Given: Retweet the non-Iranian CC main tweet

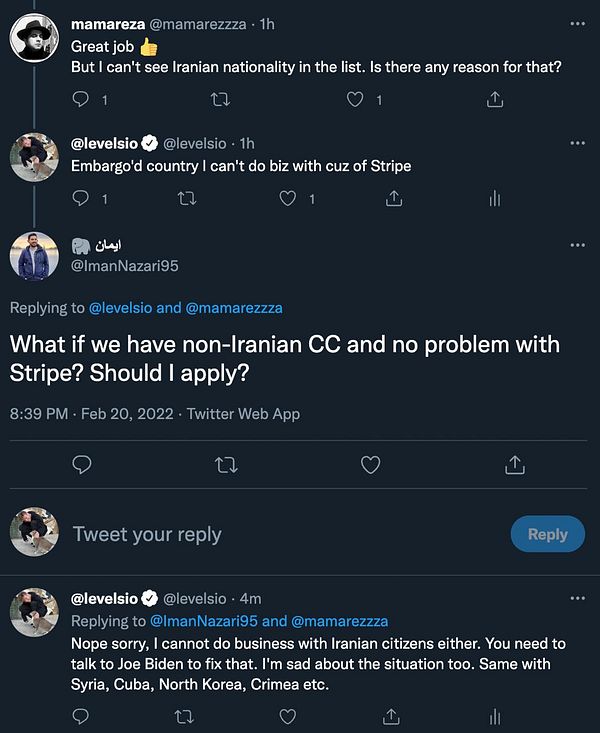Looking at the screenshot, I should [x=226, y=464].
